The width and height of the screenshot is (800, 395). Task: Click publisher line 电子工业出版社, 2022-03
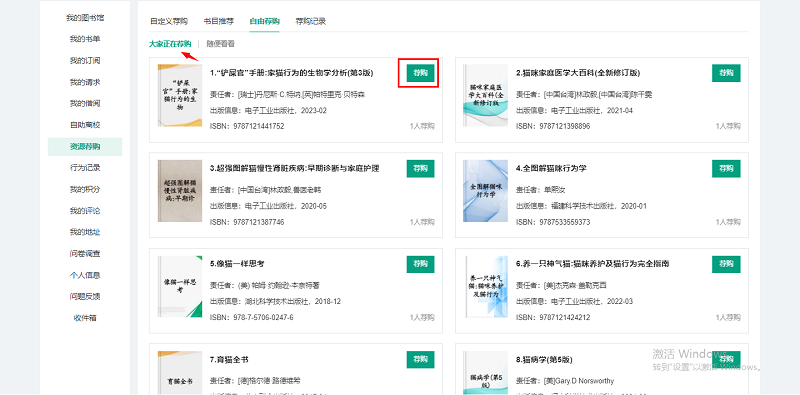tap(574, 302)
